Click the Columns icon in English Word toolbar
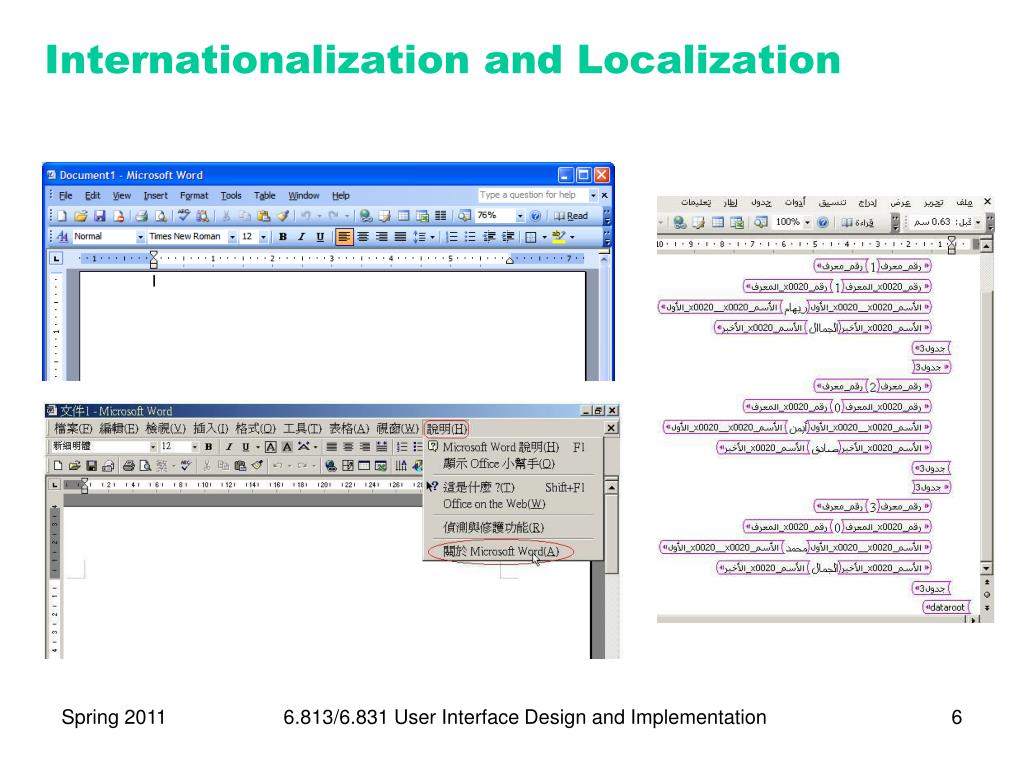 pos(441,216)
